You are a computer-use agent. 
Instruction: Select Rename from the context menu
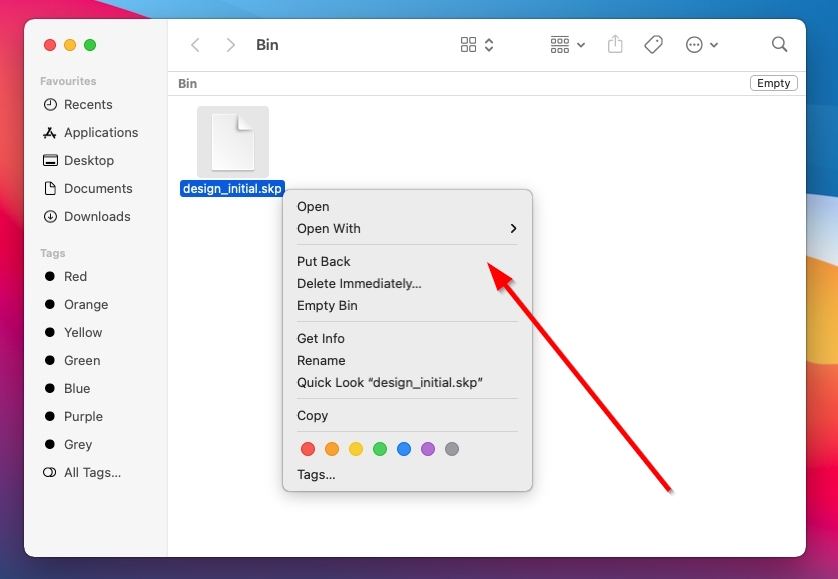[x=321, y=360]
